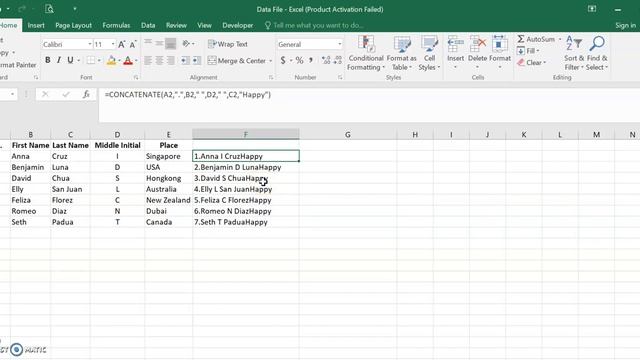Click the Accounting dollar format icon
The width and height of the screenshot is (640, 360).
click(283, 60)
